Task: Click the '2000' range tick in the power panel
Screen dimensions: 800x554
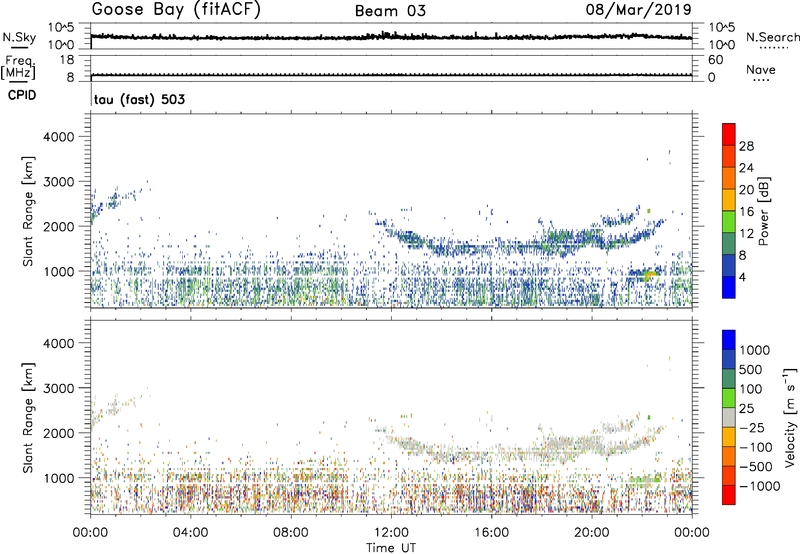Action: [58, 226]
